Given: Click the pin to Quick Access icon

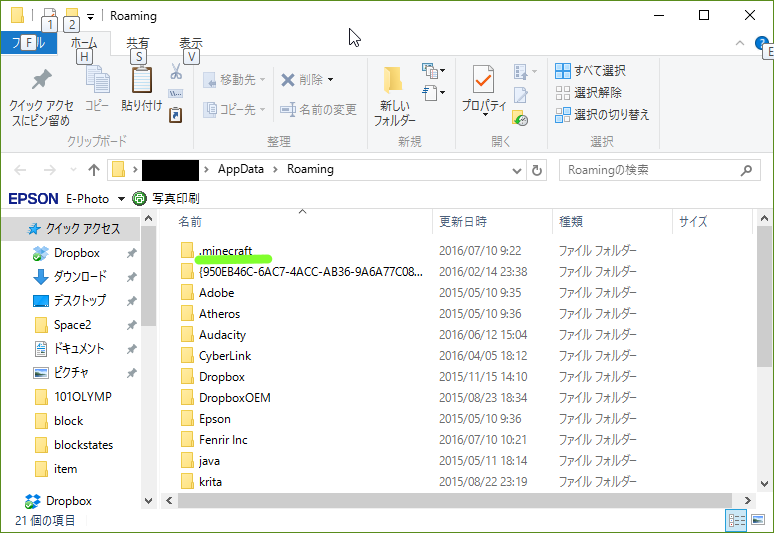Looking at the screenshot, I should click(41, 79).
